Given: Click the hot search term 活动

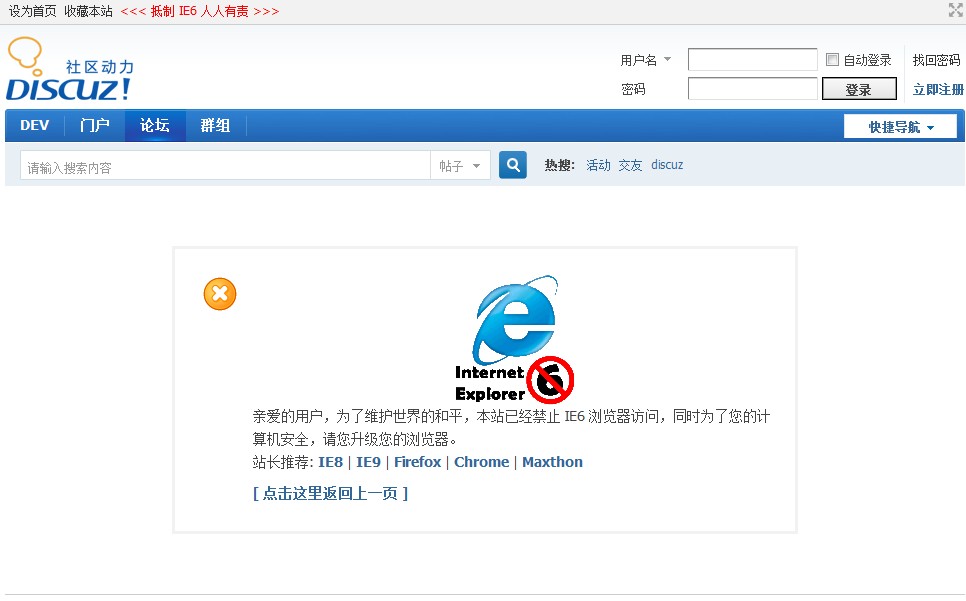Looking at the screenshot, I should 598,165.
